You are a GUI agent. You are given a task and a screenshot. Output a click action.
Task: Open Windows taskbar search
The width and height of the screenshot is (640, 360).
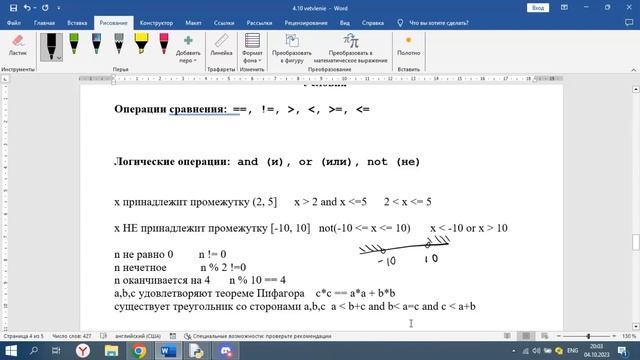point(34,351)
